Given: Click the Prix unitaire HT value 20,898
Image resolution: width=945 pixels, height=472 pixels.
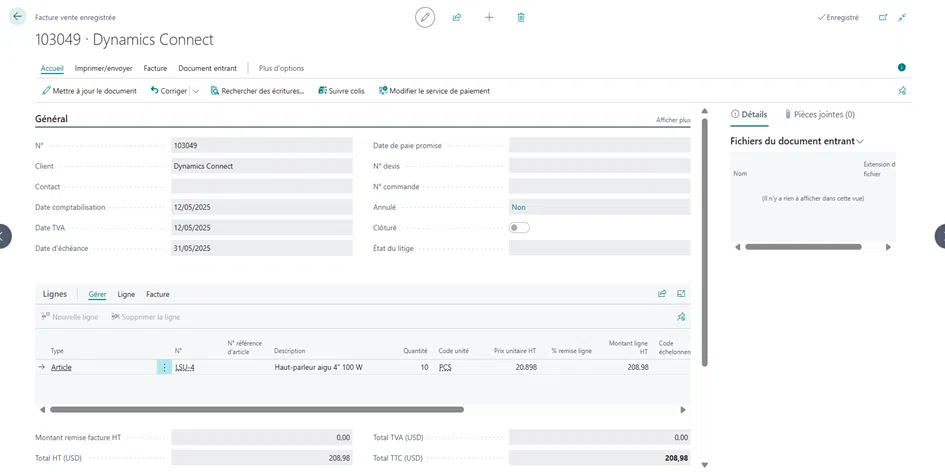Looking at the screenshot, I should 526,367.
